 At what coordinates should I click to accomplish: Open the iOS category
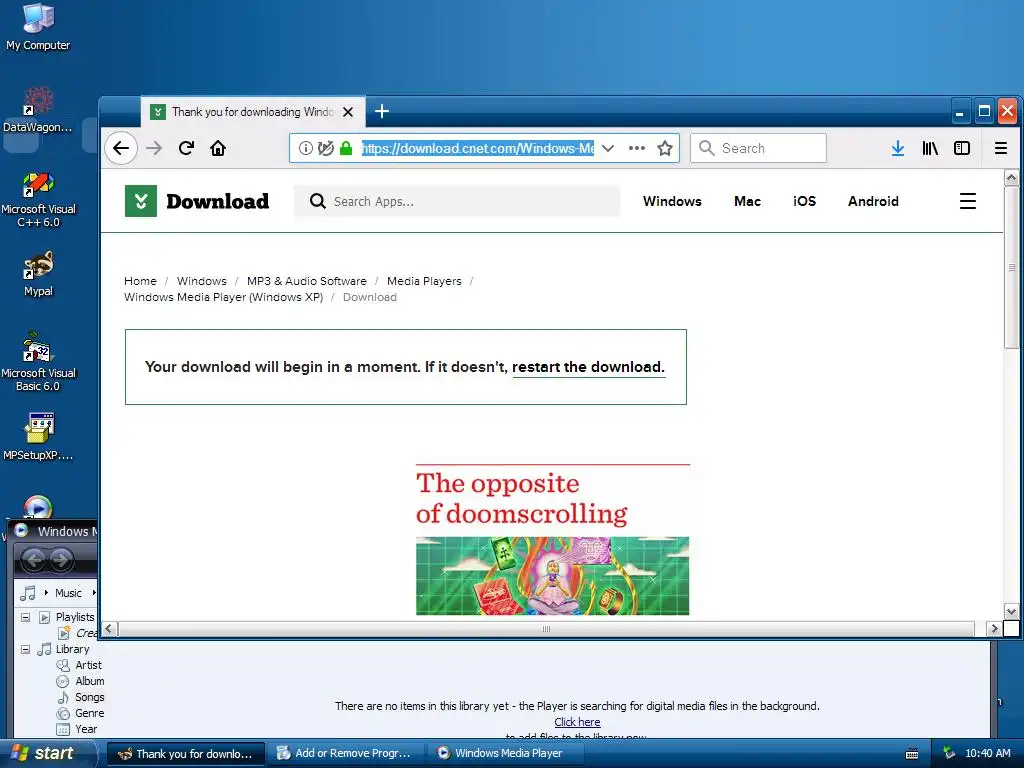[x=805, y=201]
